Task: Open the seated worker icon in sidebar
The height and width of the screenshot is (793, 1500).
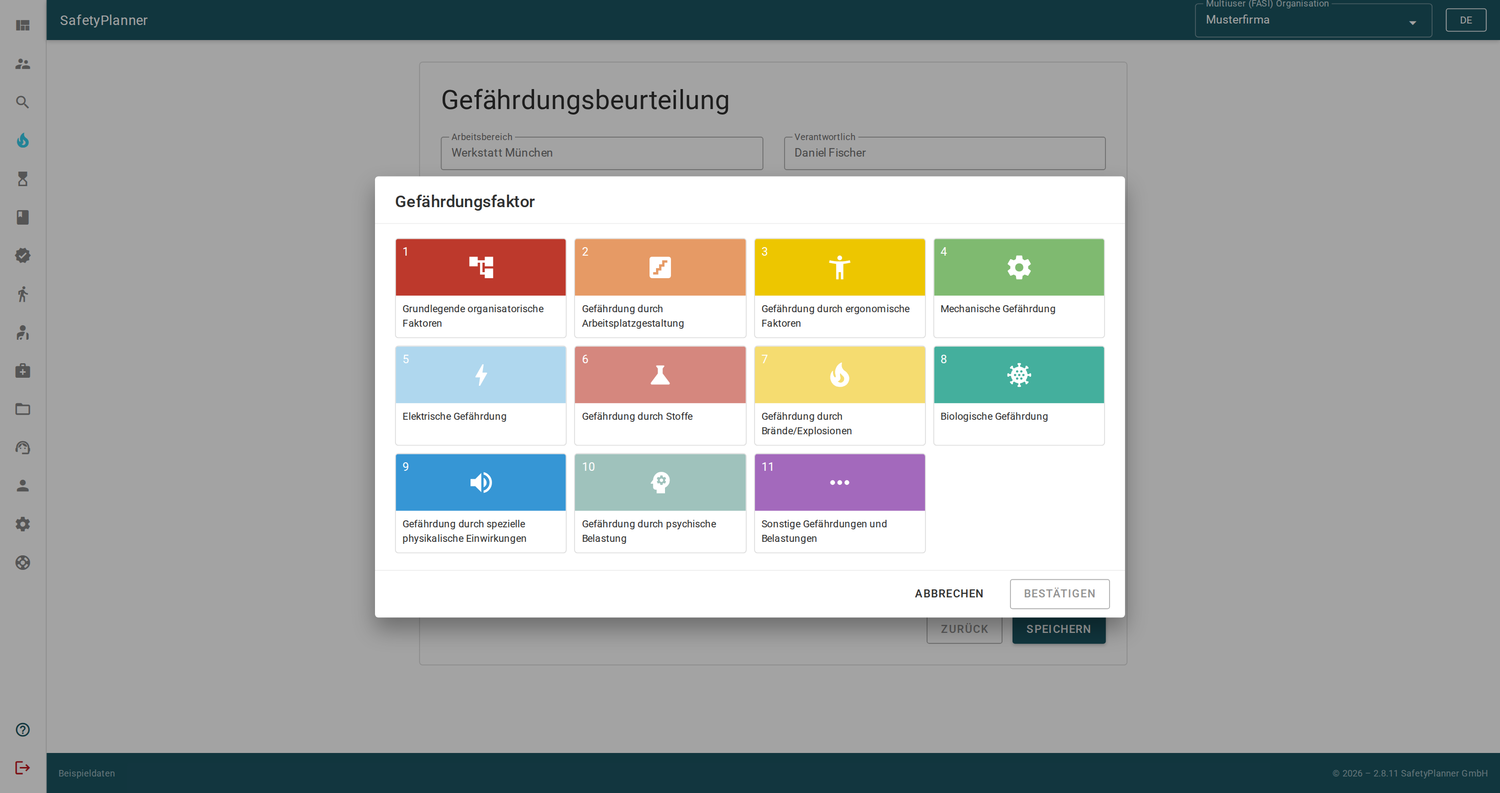Action: (x=22, y=332)
